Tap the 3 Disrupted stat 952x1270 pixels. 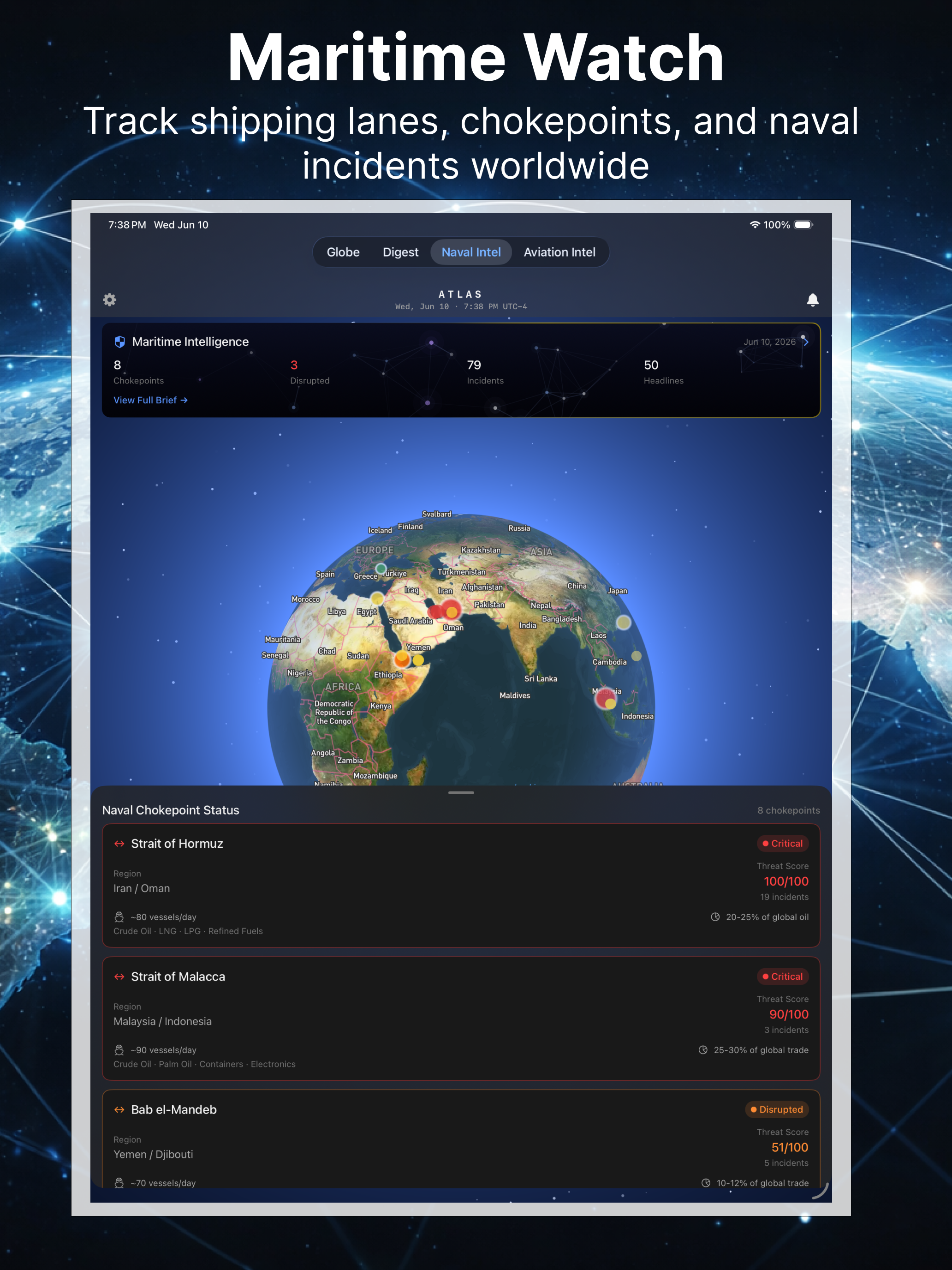point(310,372)
